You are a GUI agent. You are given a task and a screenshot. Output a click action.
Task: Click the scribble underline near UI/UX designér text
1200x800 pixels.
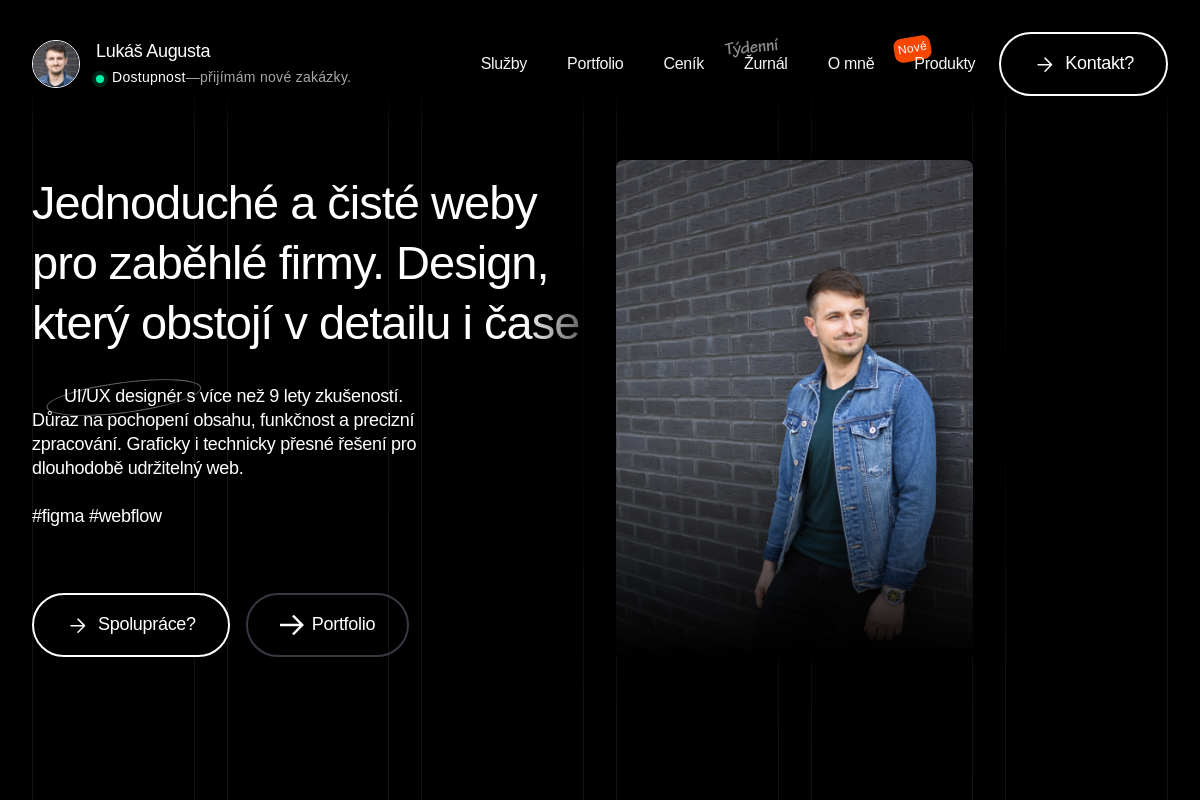click(x=123, y=398)
